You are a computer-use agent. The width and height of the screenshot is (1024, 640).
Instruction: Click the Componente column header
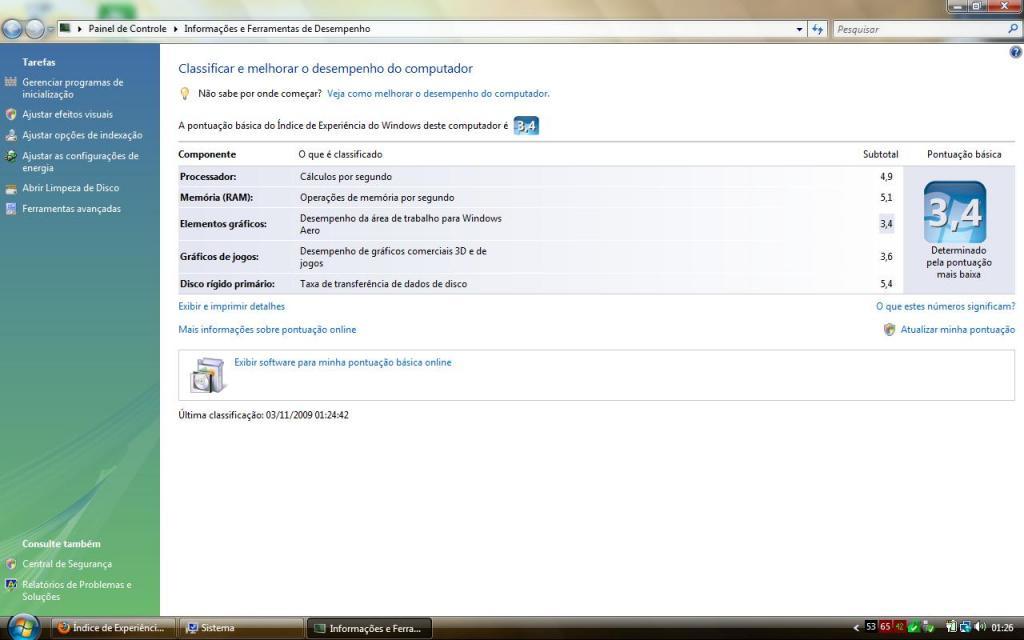tap(207, 155)
